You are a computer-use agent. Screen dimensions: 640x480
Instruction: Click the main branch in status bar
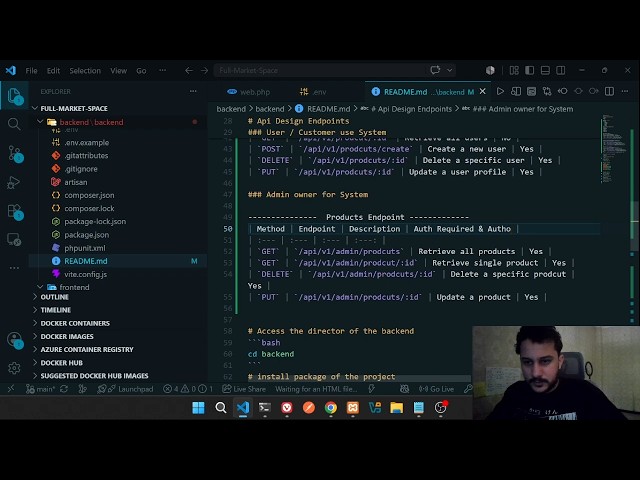tap(41, 389)
